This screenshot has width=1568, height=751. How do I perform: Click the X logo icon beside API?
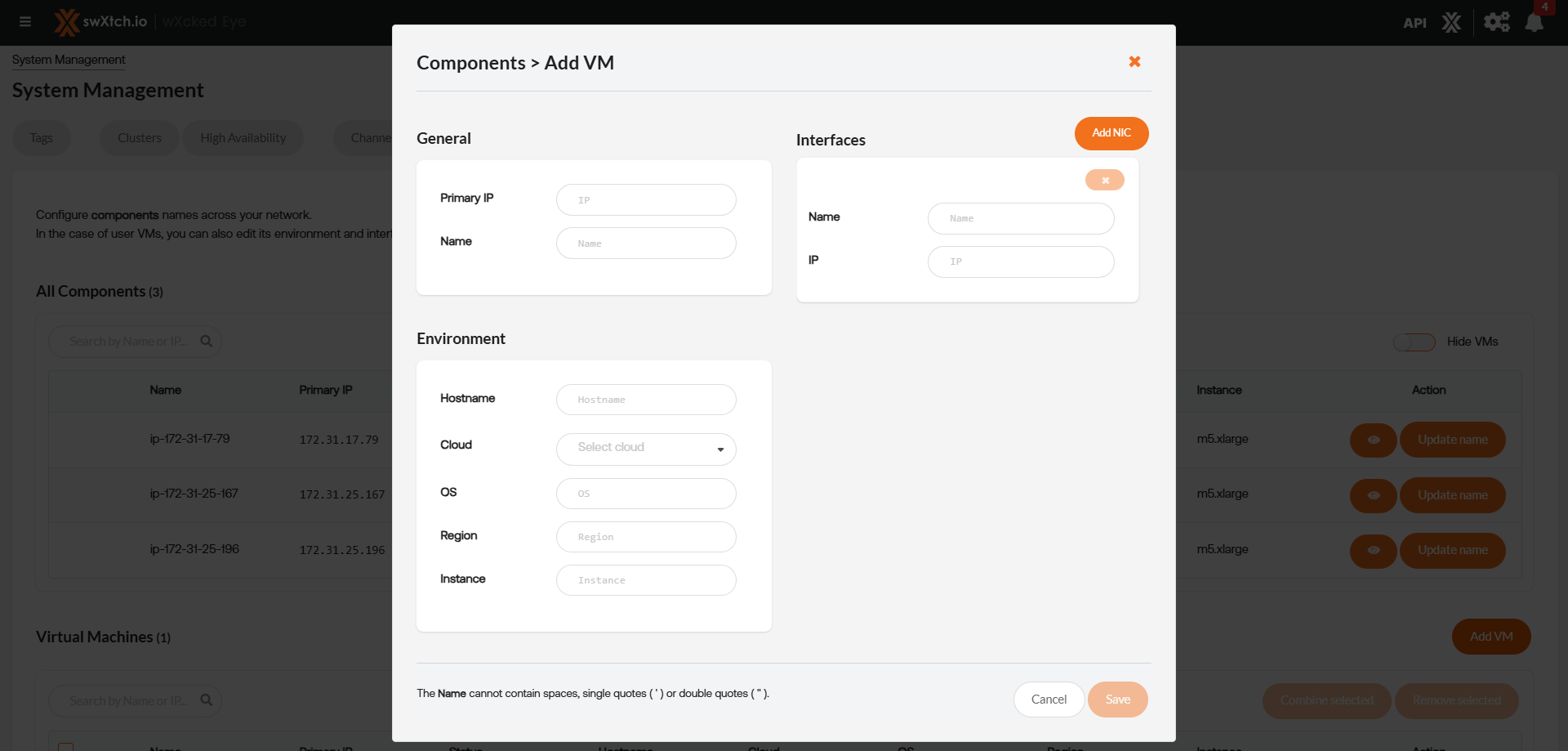[1451, 22]
